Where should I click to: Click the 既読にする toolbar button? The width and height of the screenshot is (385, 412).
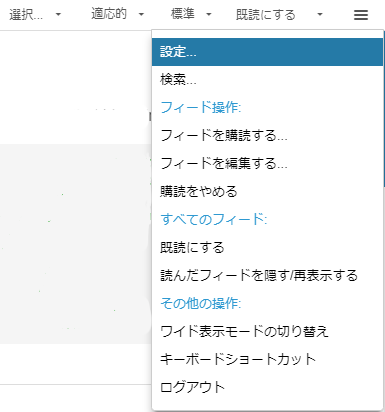tap(266, 15)
